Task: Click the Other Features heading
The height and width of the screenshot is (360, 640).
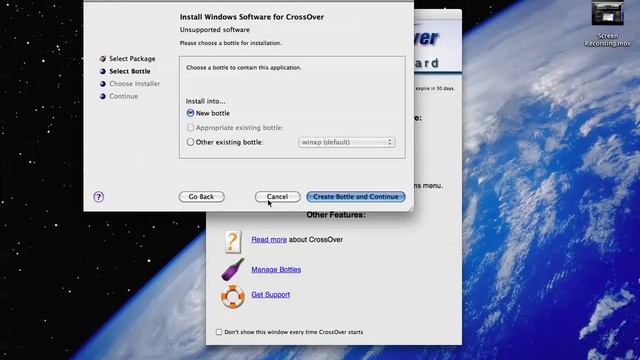Action: tap(336, 215)
